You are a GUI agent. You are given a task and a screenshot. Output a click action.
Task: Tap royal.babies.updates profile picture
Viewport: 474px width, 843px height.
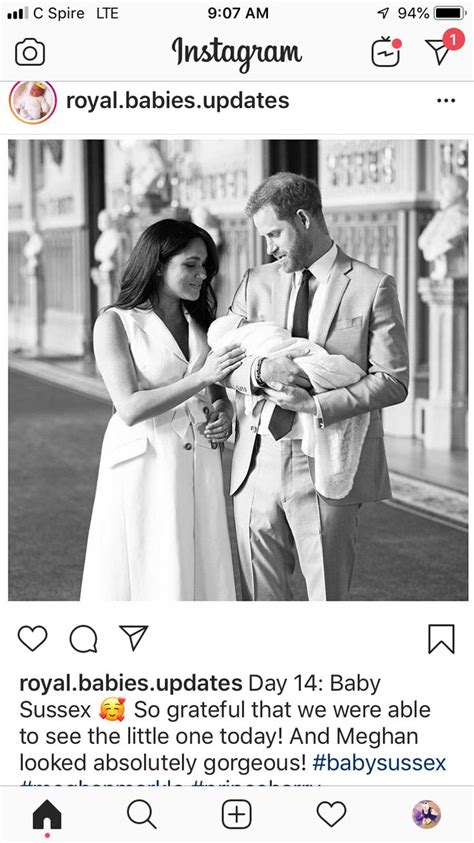tap(33, 102)
